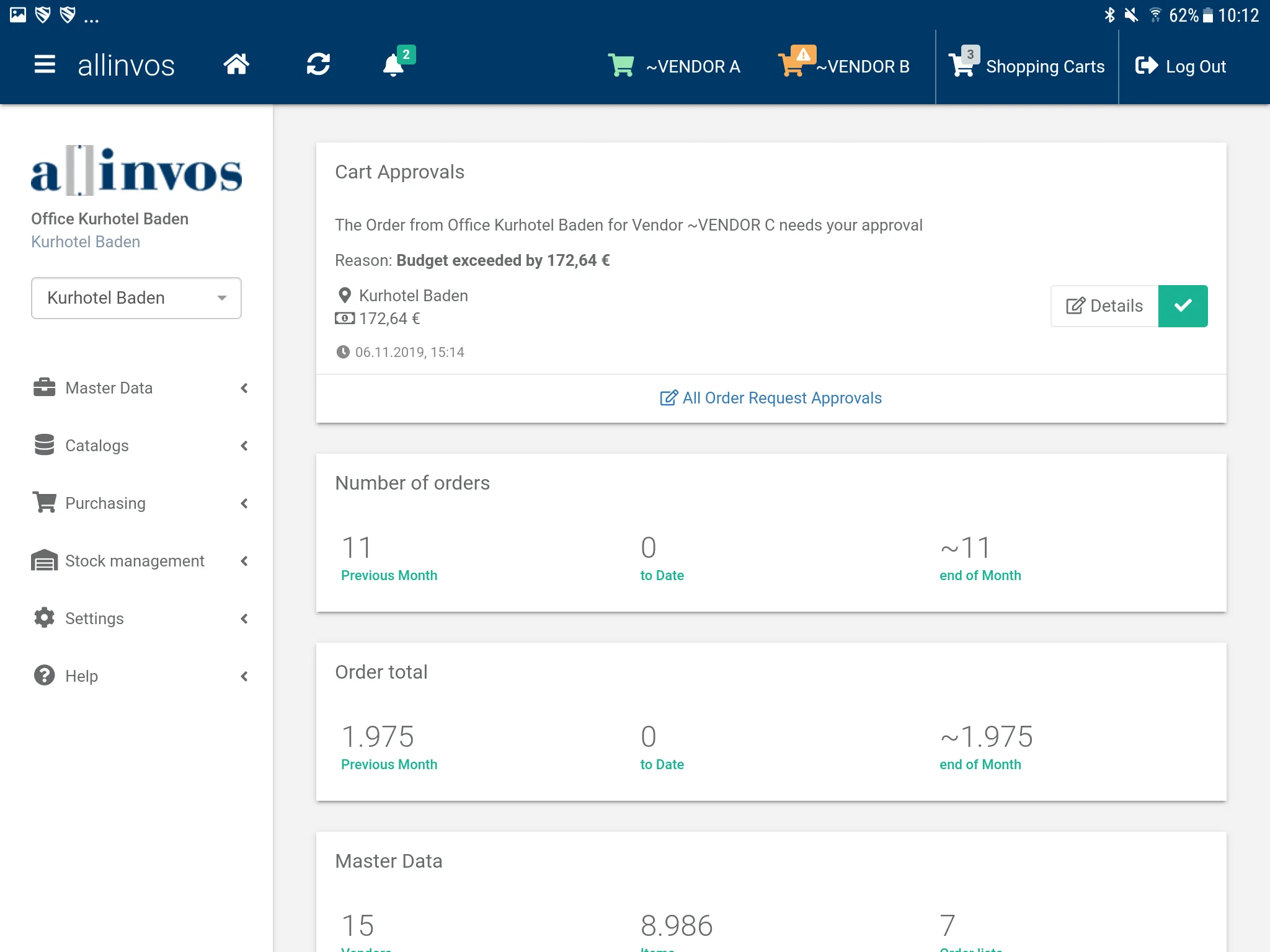
Task: Open the Stock management menu item
Action: [136, 561]
